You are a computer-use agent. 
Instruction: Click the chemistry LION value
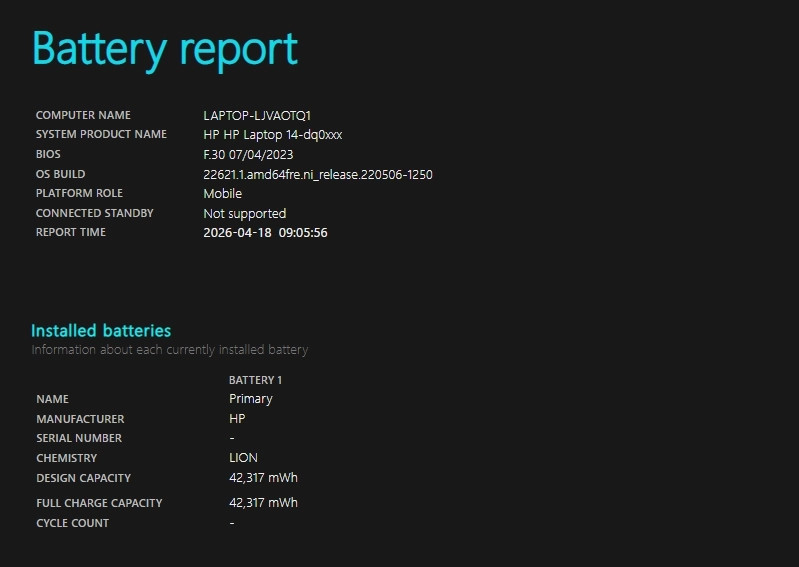[244, 458]
